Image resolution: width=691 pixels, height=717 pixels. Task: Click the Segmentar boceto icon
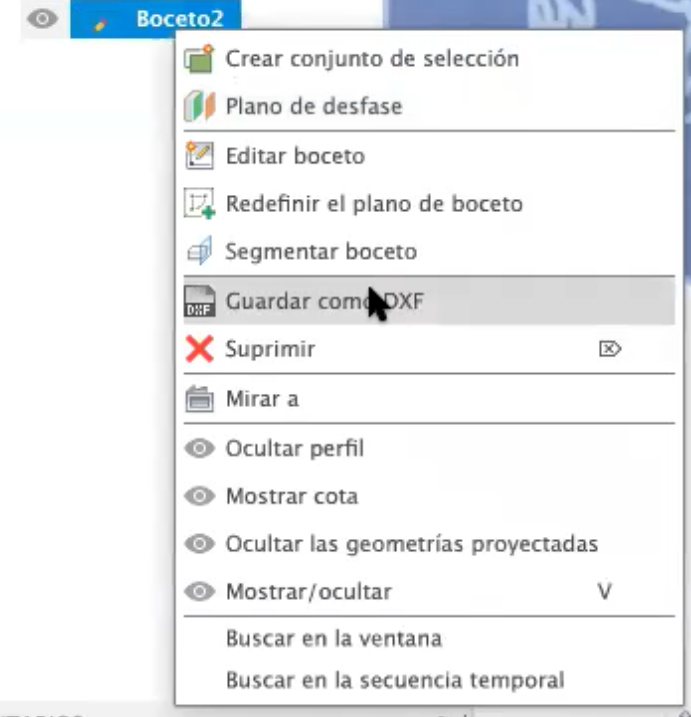tap(200, 252)
